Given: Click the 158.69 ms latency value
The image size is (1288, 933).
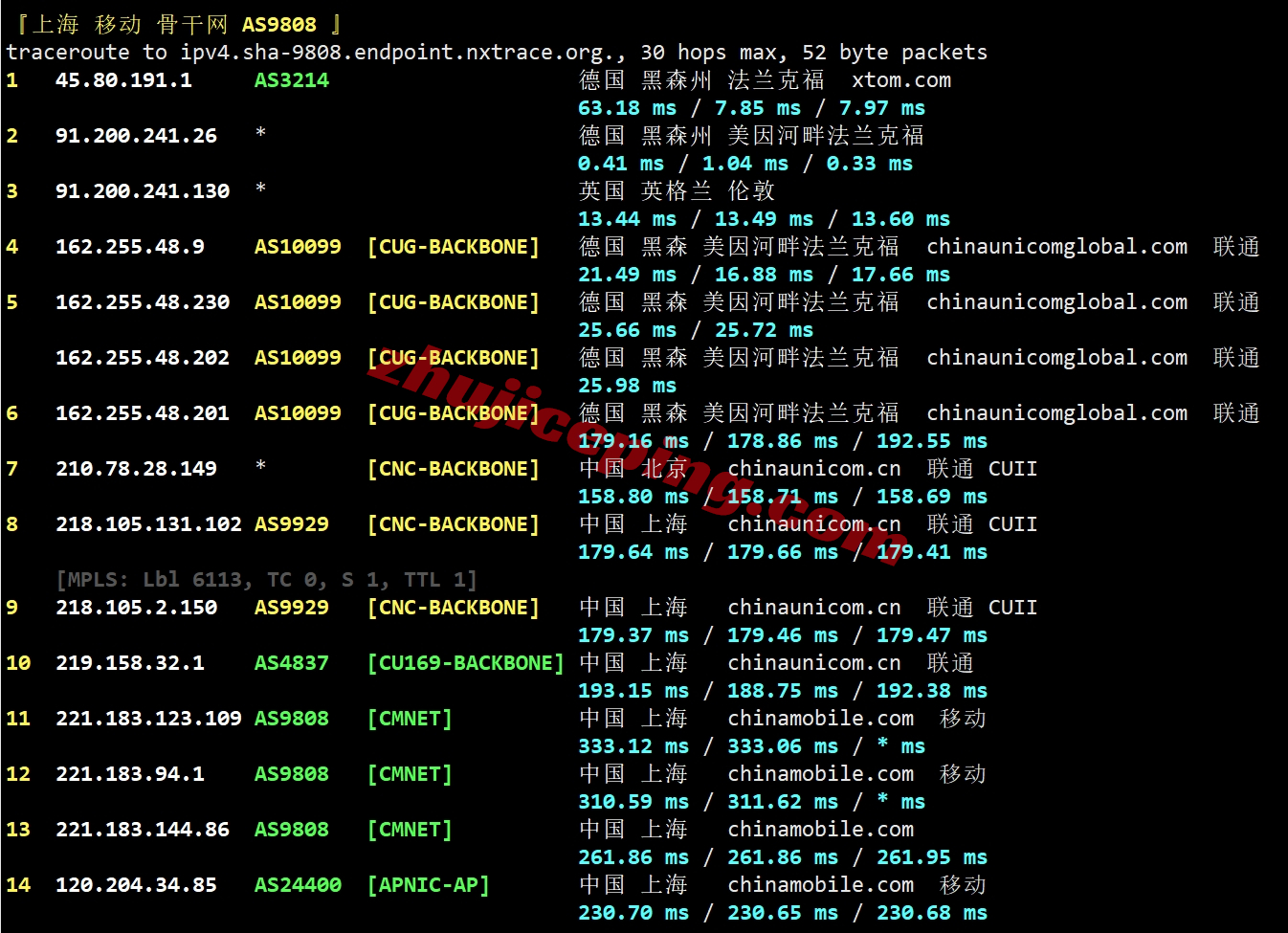Looking at the screenshot, I should 932,497.
